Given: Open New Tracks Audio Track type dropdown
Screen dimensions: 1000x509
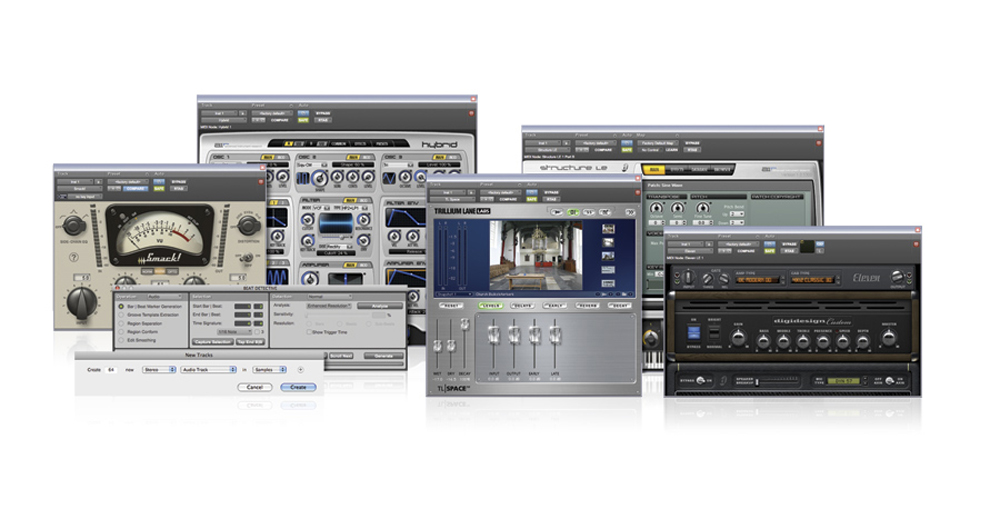Looking at the screenshot, I should tap(208, 369).
